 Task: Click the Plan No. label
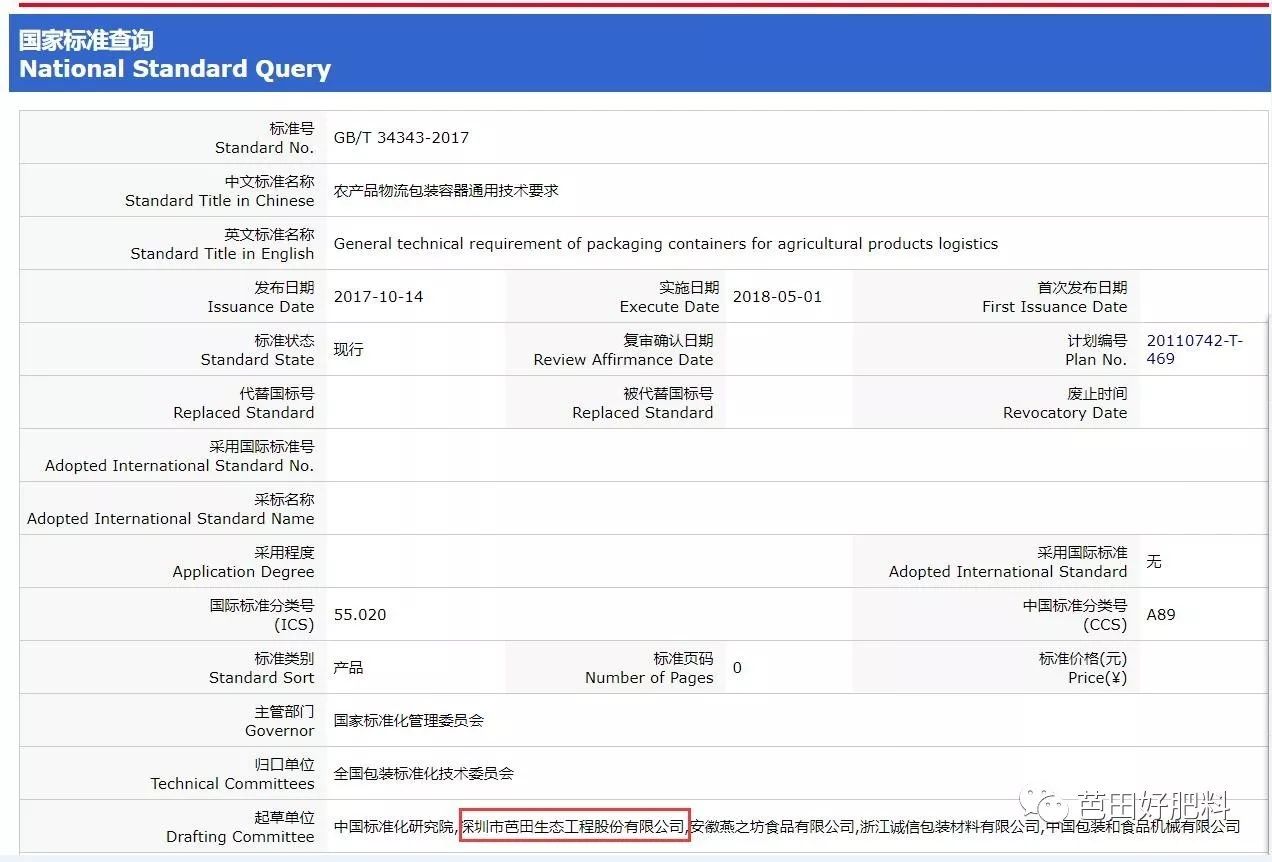tap(1096, 350)
